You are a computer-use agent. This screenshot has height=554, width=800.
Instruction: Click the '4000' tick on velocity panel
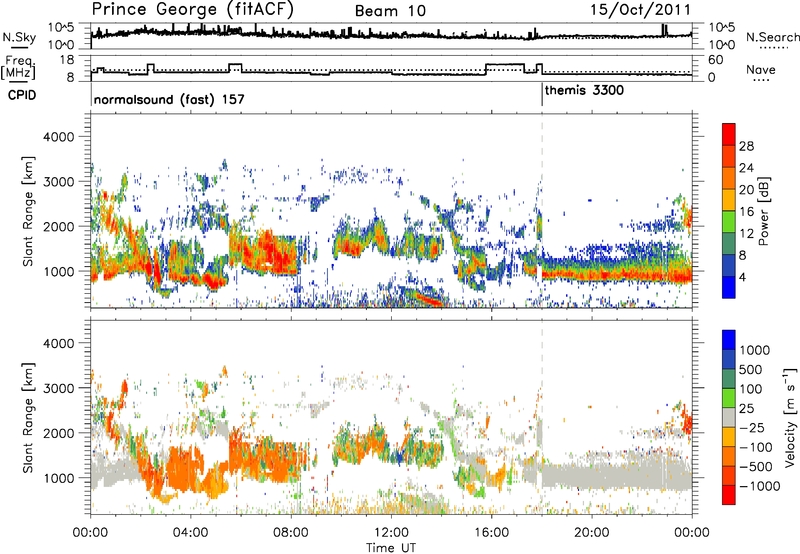tap(58, 343)
